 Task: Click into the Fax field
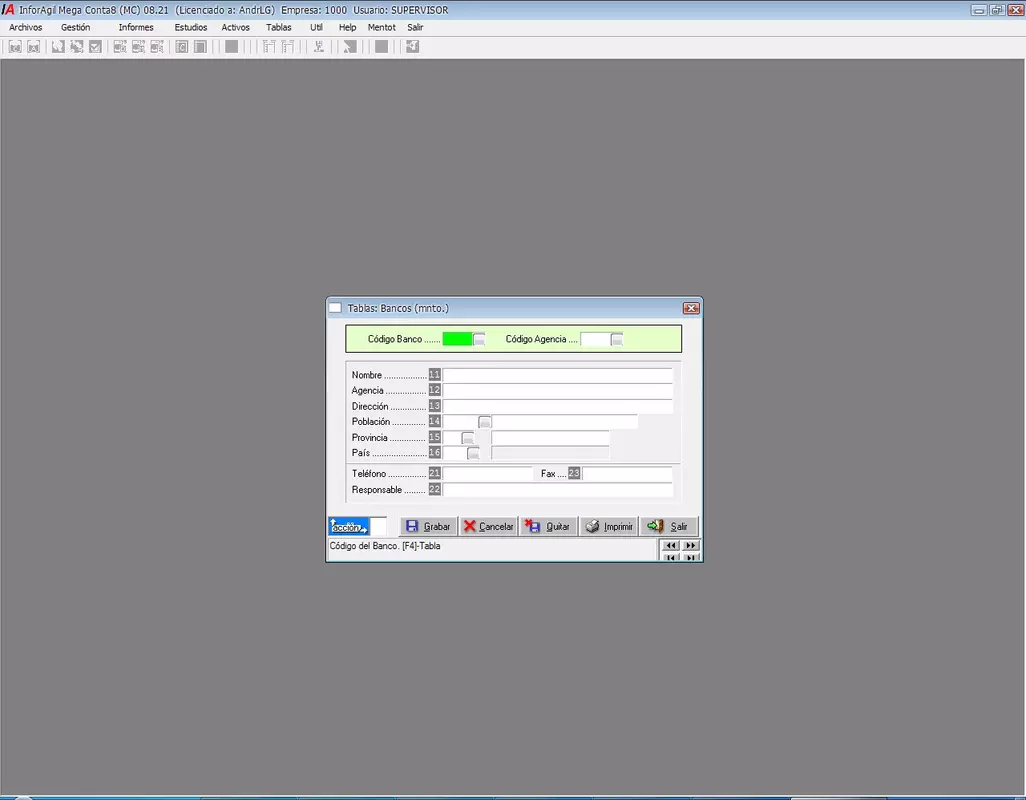(x=628, y=474)
